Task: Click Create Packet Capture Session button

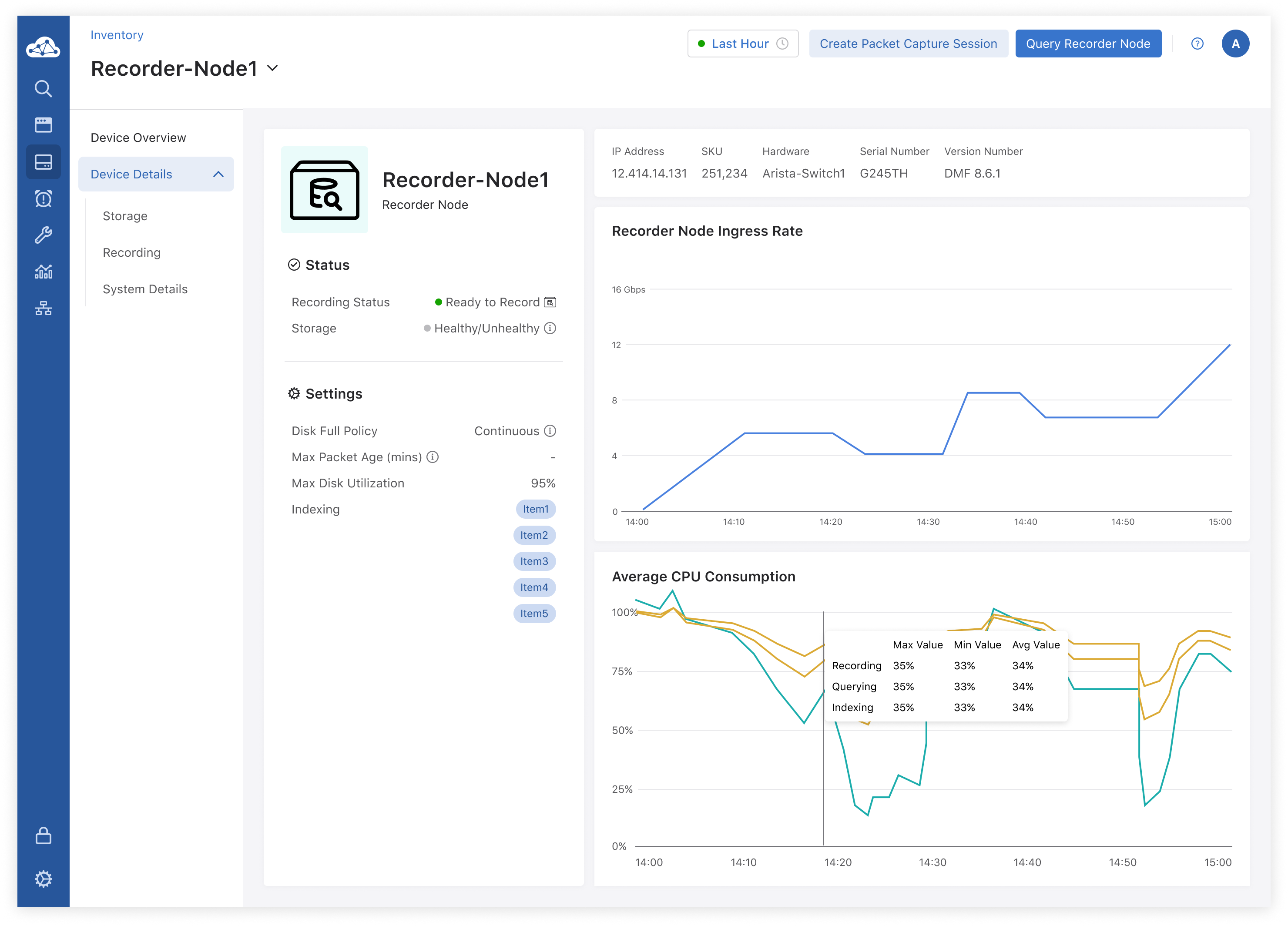Action: pos(908,44)
